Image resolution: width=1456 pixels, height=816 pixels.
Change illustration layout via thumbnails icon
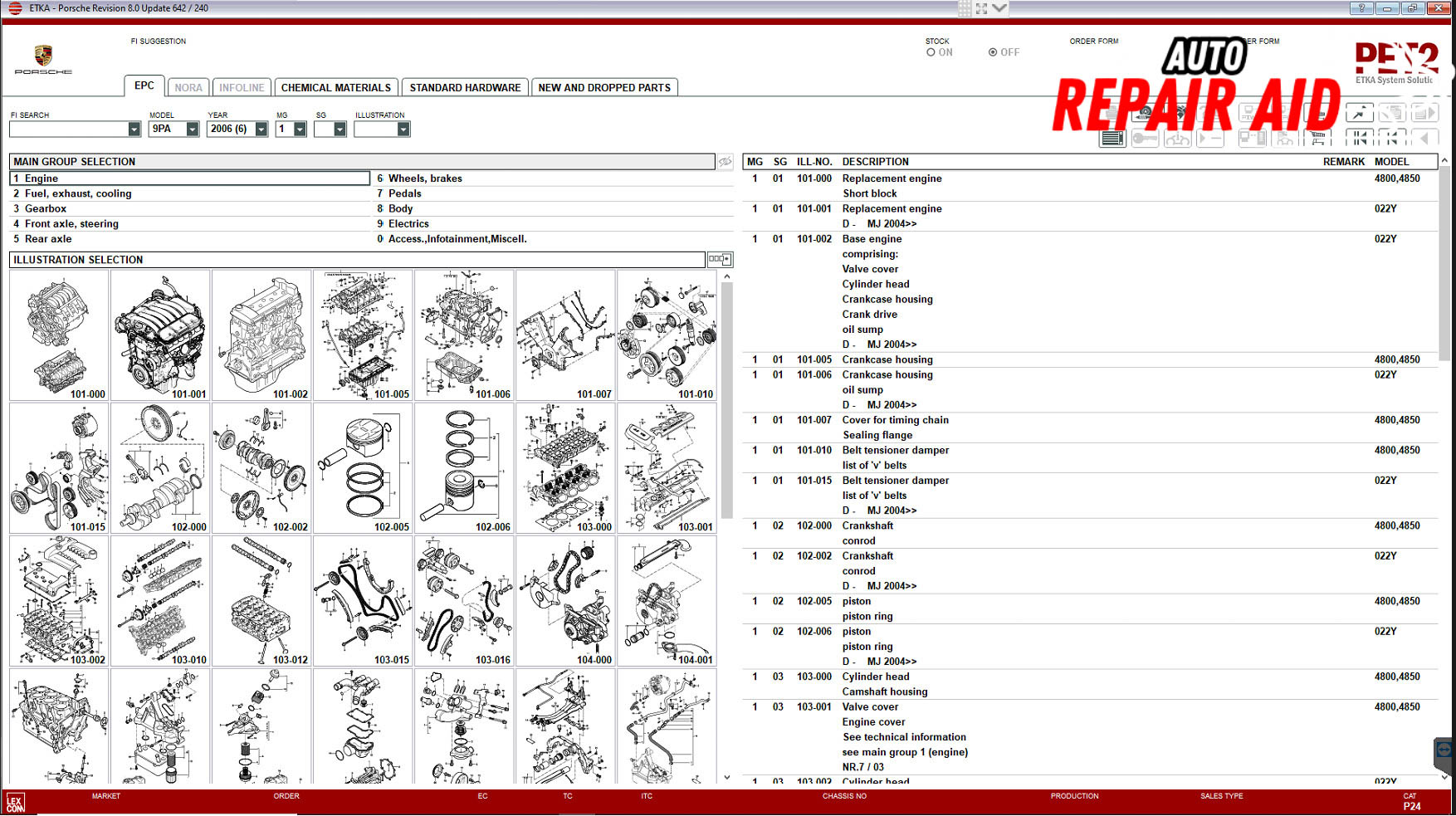pyautogui.click(x=720, y=260)
